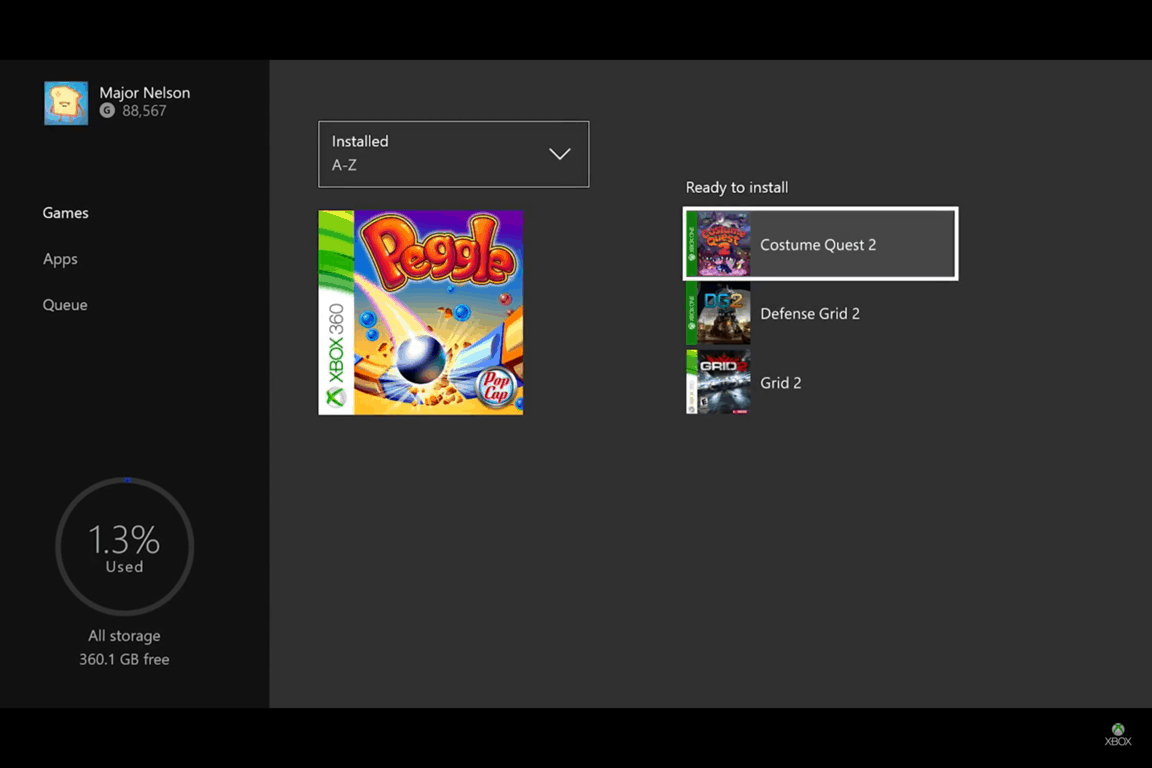
Task: Open the Peggle game tile
Action: tap(421, 312)
